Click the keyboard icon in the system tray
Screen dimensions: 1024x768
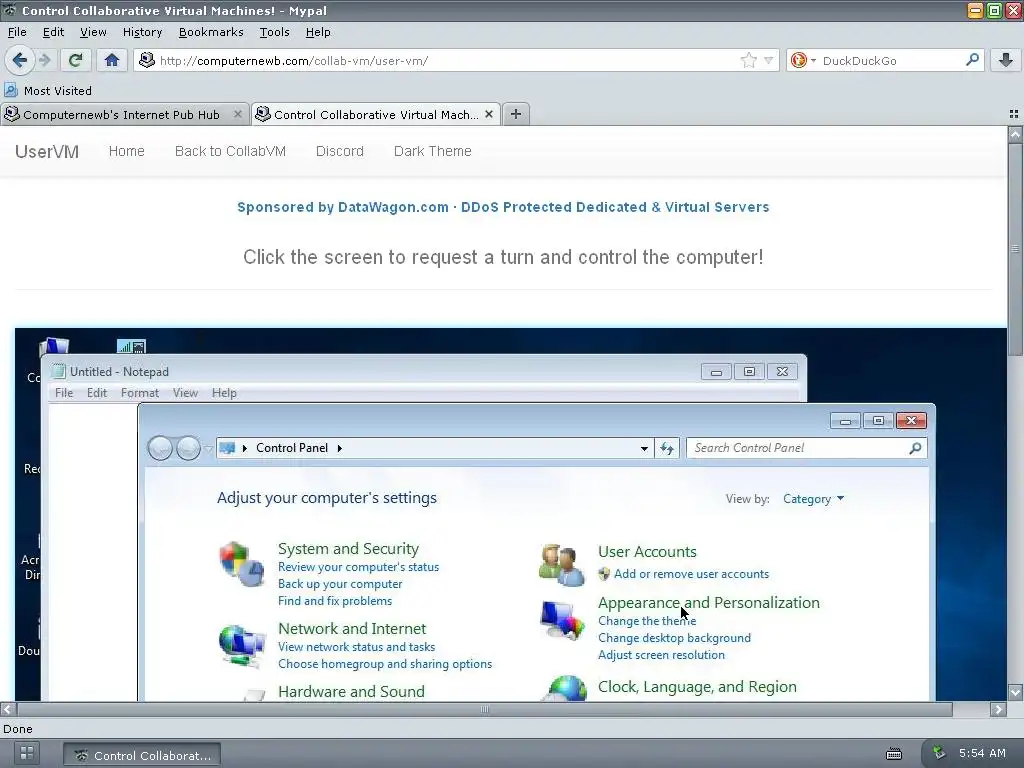[x=894, y=754]
